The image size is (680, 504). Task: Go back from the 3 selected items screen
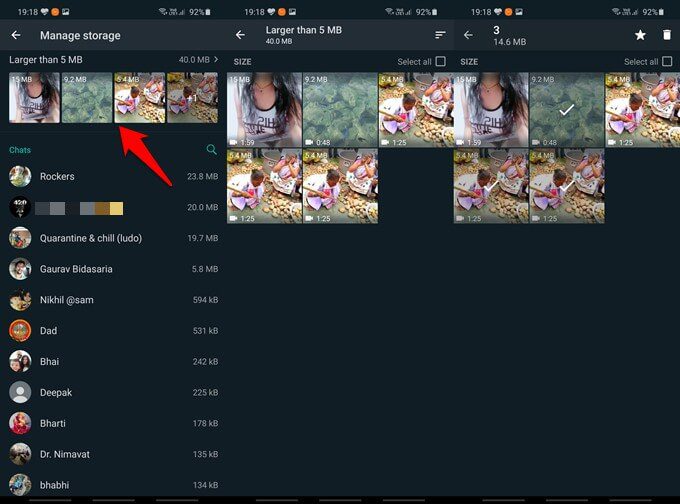click(x=468, y=35)
